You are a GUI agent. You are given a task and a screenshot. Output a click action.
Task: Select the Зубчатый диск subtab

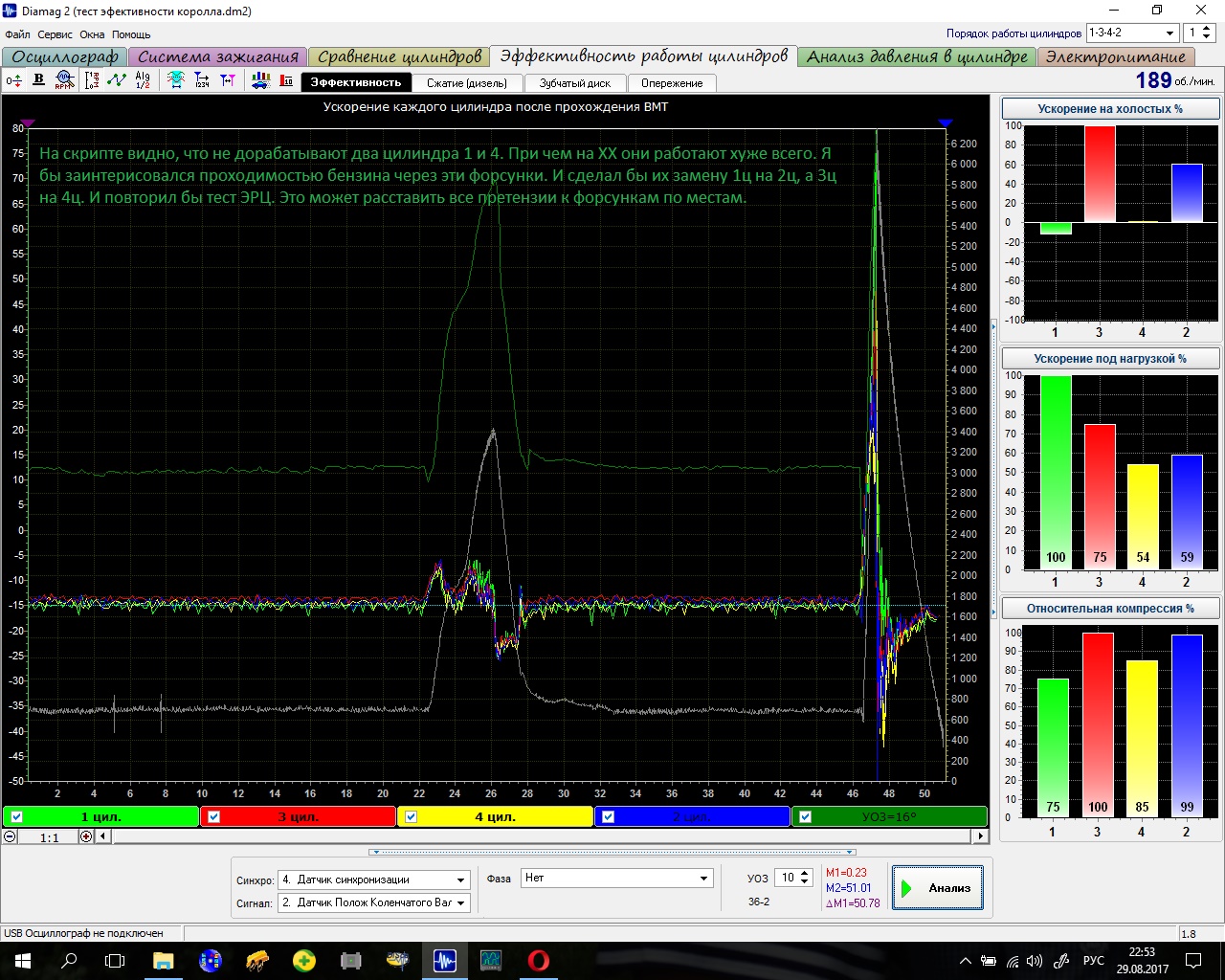575,83
